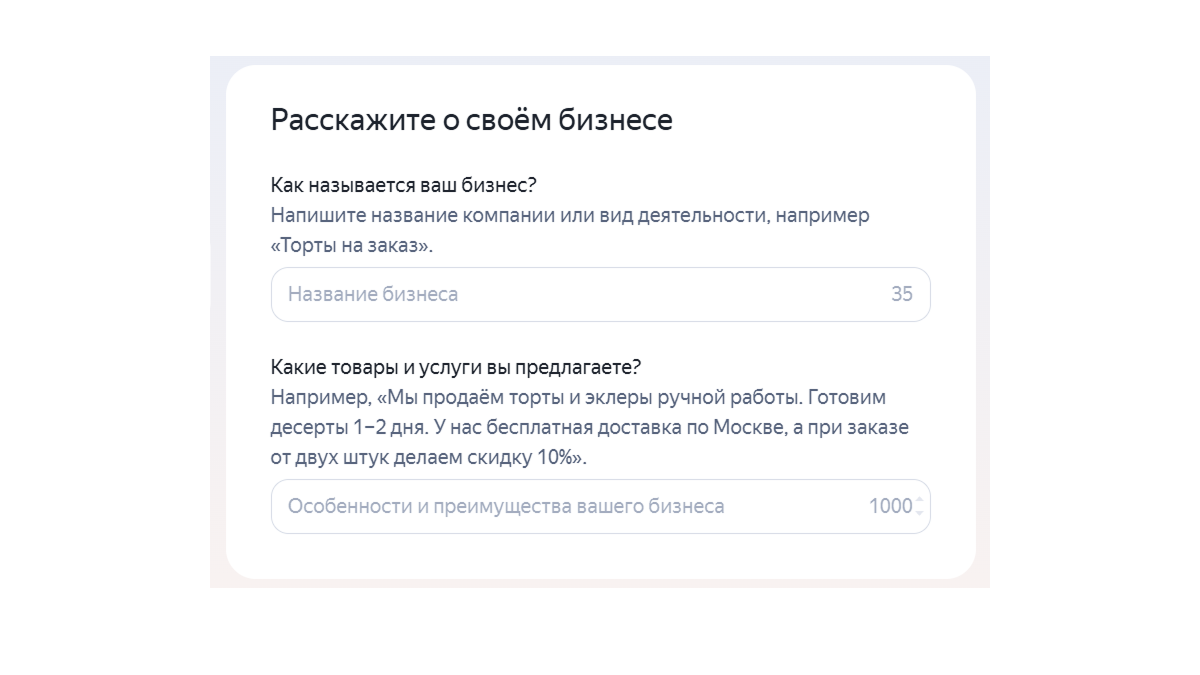The image size is (1200, 675).
Task: Click the 1000 character counter
Action: (890, 506)
